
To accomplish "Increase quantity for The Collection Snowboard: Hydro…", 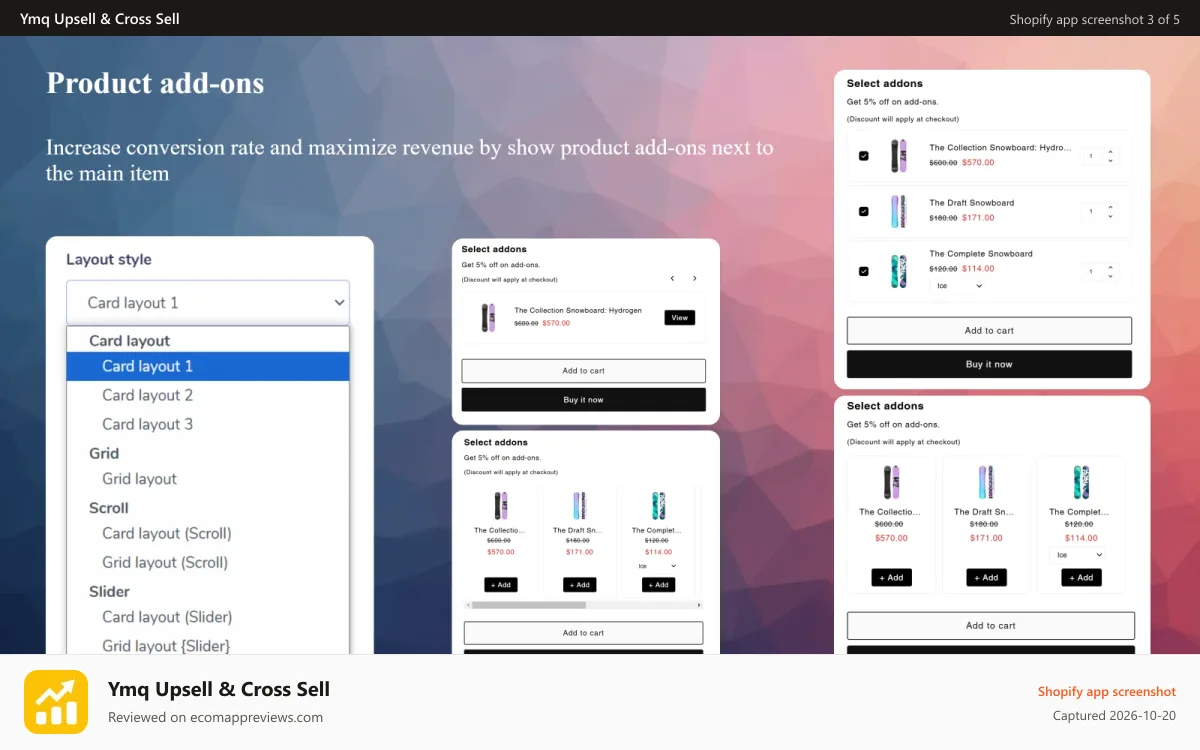I will coord(1110,152).
